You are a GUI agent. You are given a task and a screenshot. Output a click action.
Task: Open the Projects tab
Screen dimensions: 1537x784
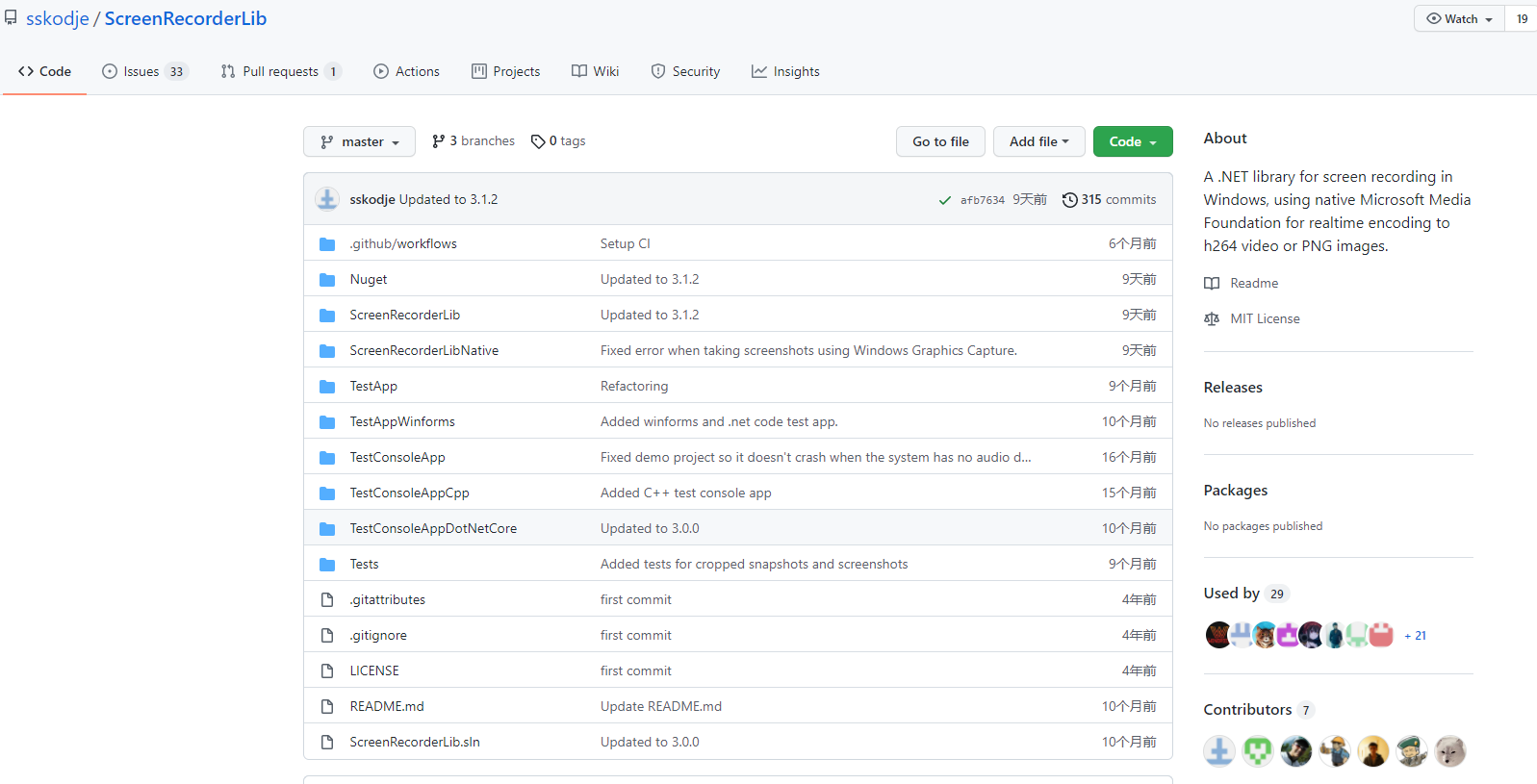pos(505,71)
